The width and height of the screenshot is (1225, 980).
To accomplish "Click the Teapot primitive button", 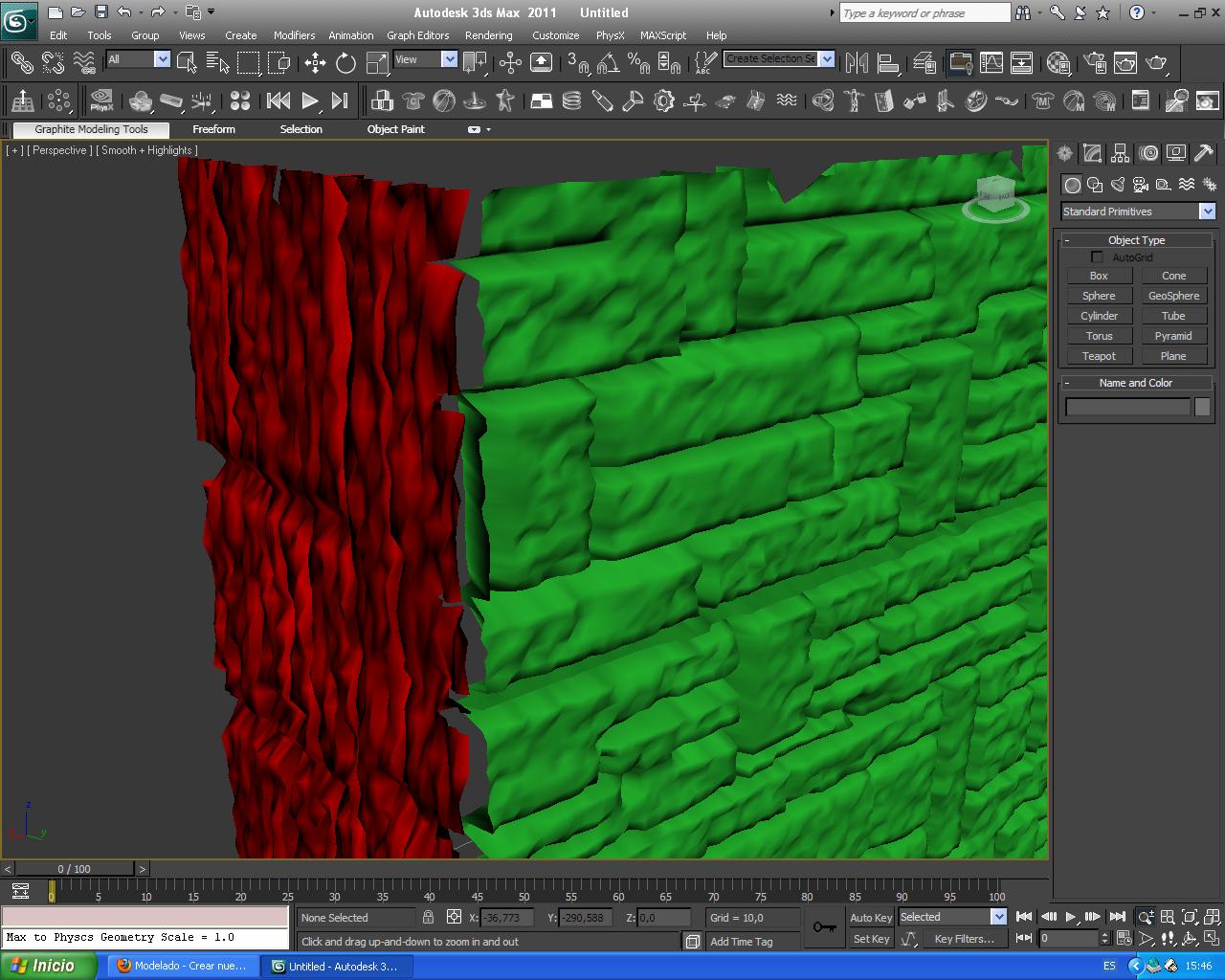I will pyautogui.click(x=1099, y=356).
